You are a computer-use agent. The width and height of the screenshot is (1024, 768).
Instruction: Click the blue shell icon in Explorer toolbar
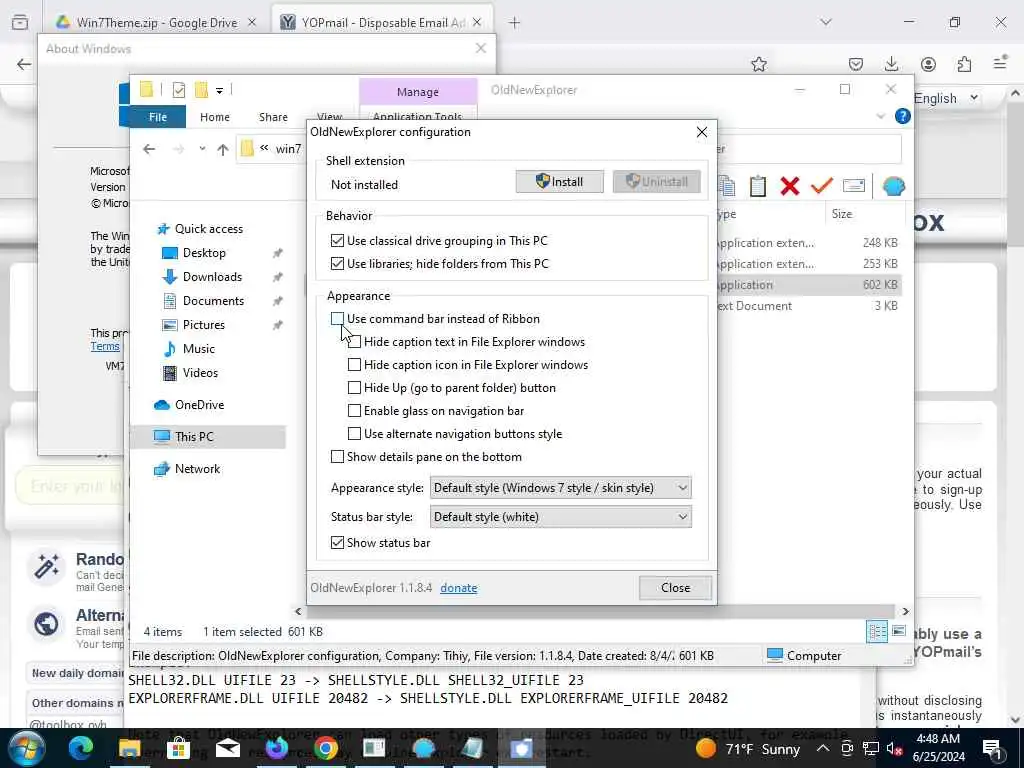coord(893,186)
